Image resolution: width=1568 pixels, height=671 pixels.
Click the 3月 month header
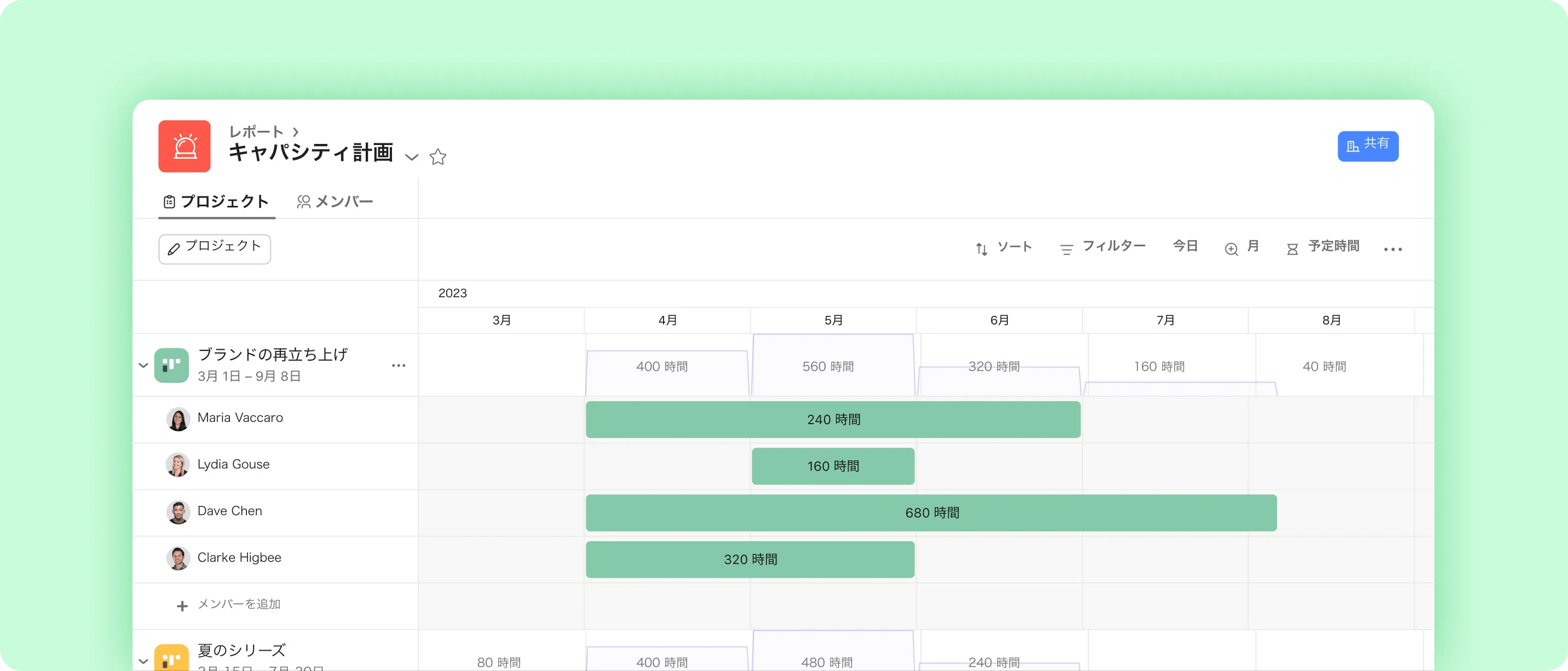501,320
